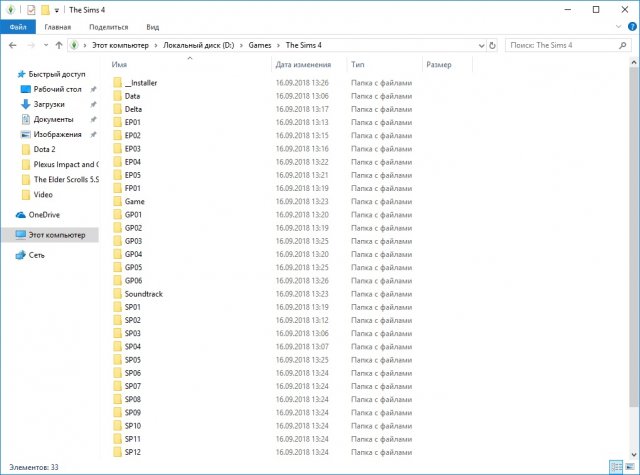Select the SP01 folder
640x475 pixels.
click(133, 307)
